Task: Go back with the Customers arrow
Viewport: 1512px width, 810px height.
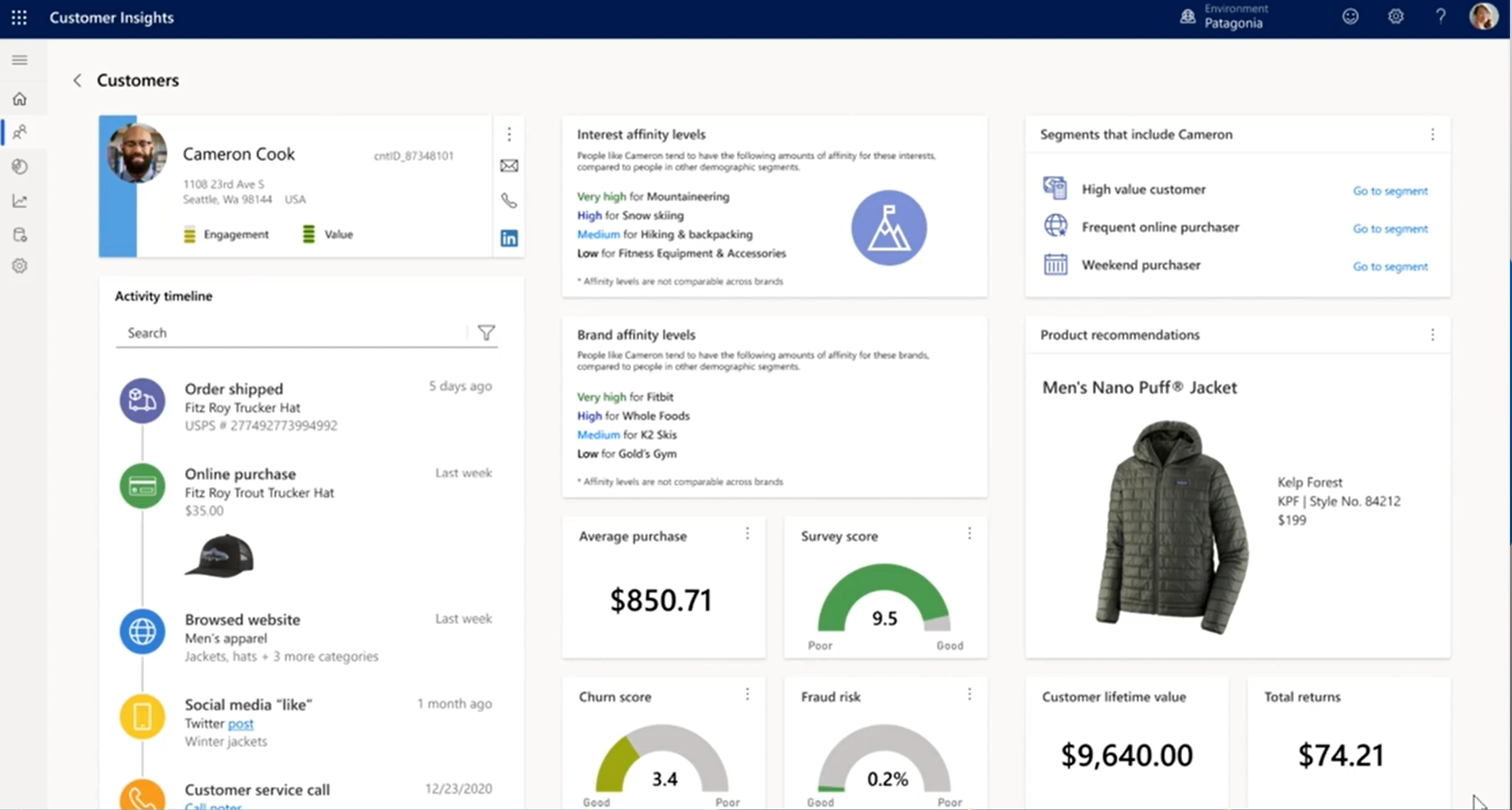Action: coord(77,81)
